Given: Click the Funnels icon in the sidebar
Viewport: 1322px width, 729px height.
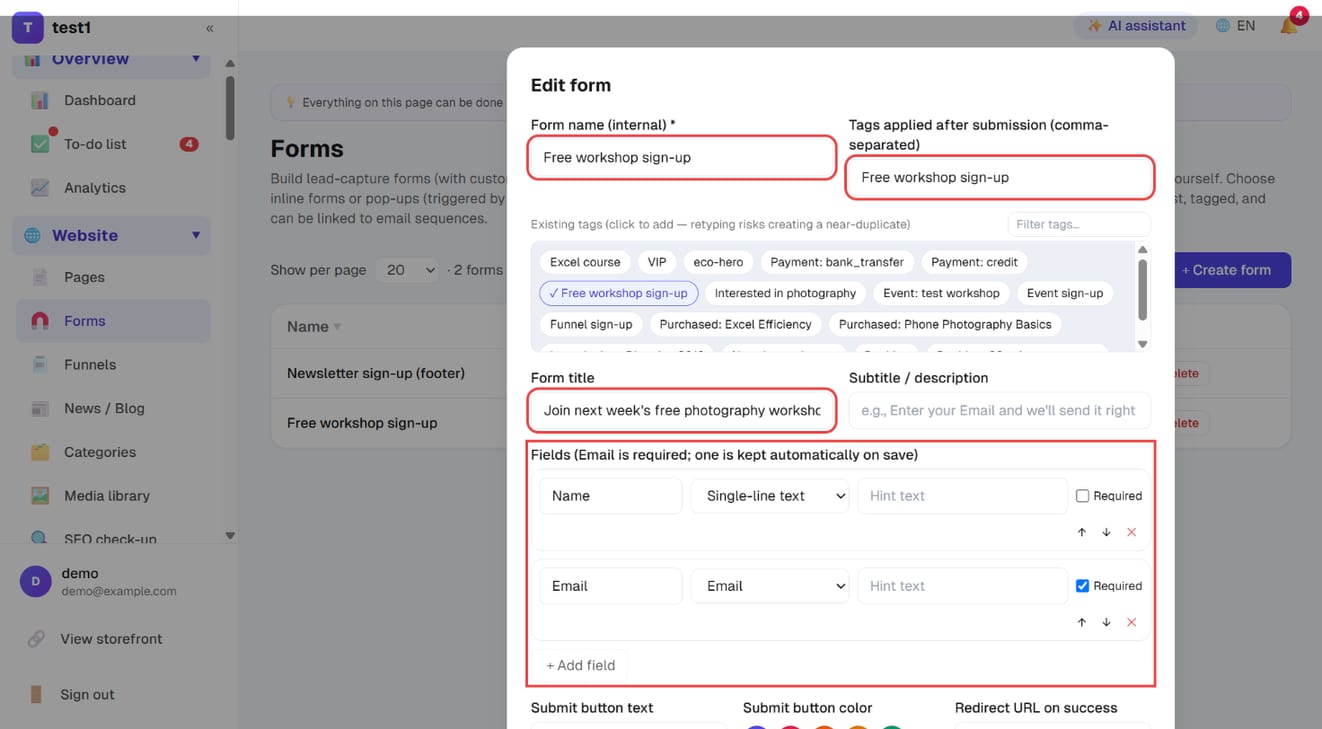Looking at the screenshot, I should 40,365.
